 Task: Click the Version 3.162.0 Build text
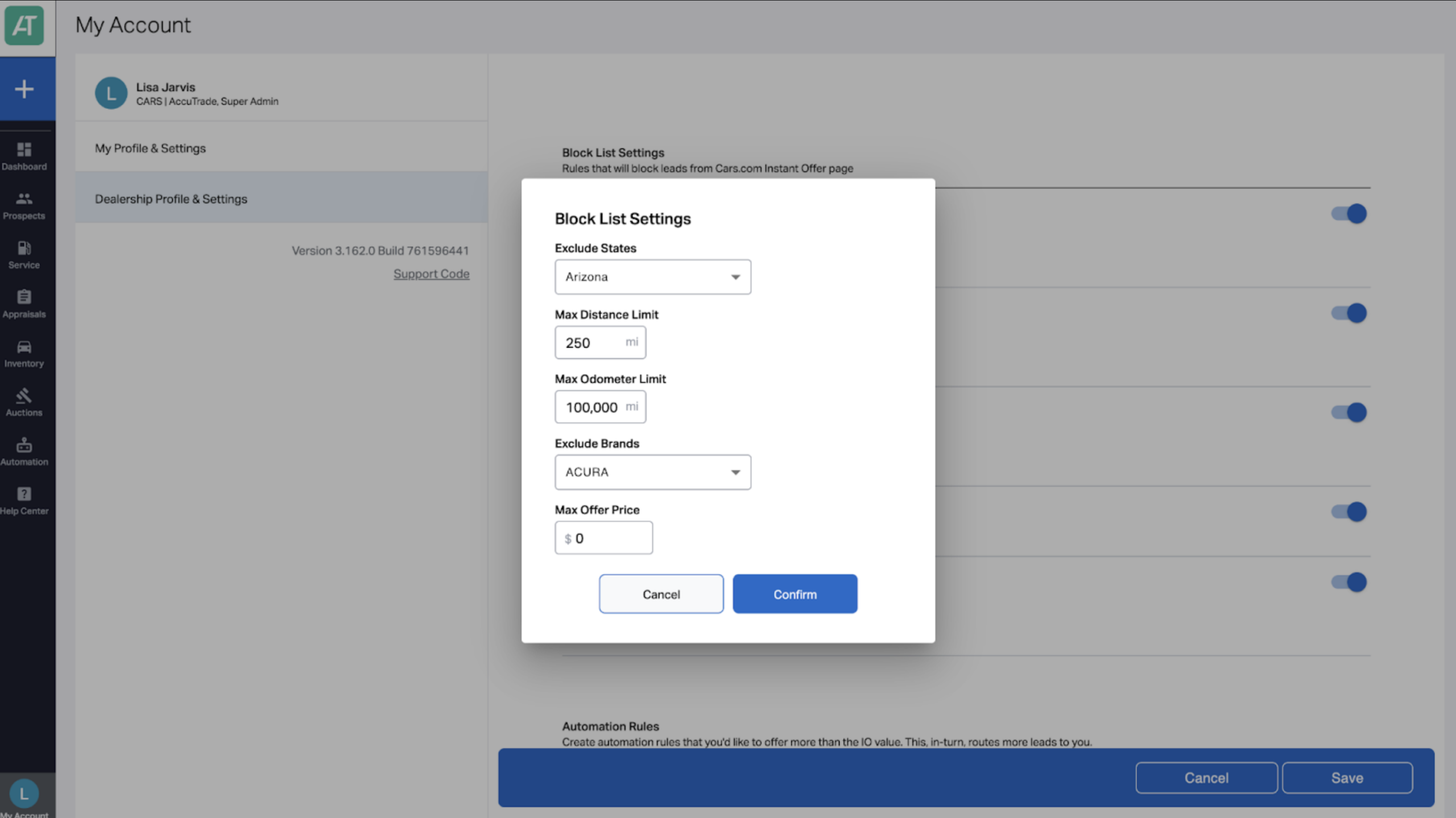pos(380,250)
